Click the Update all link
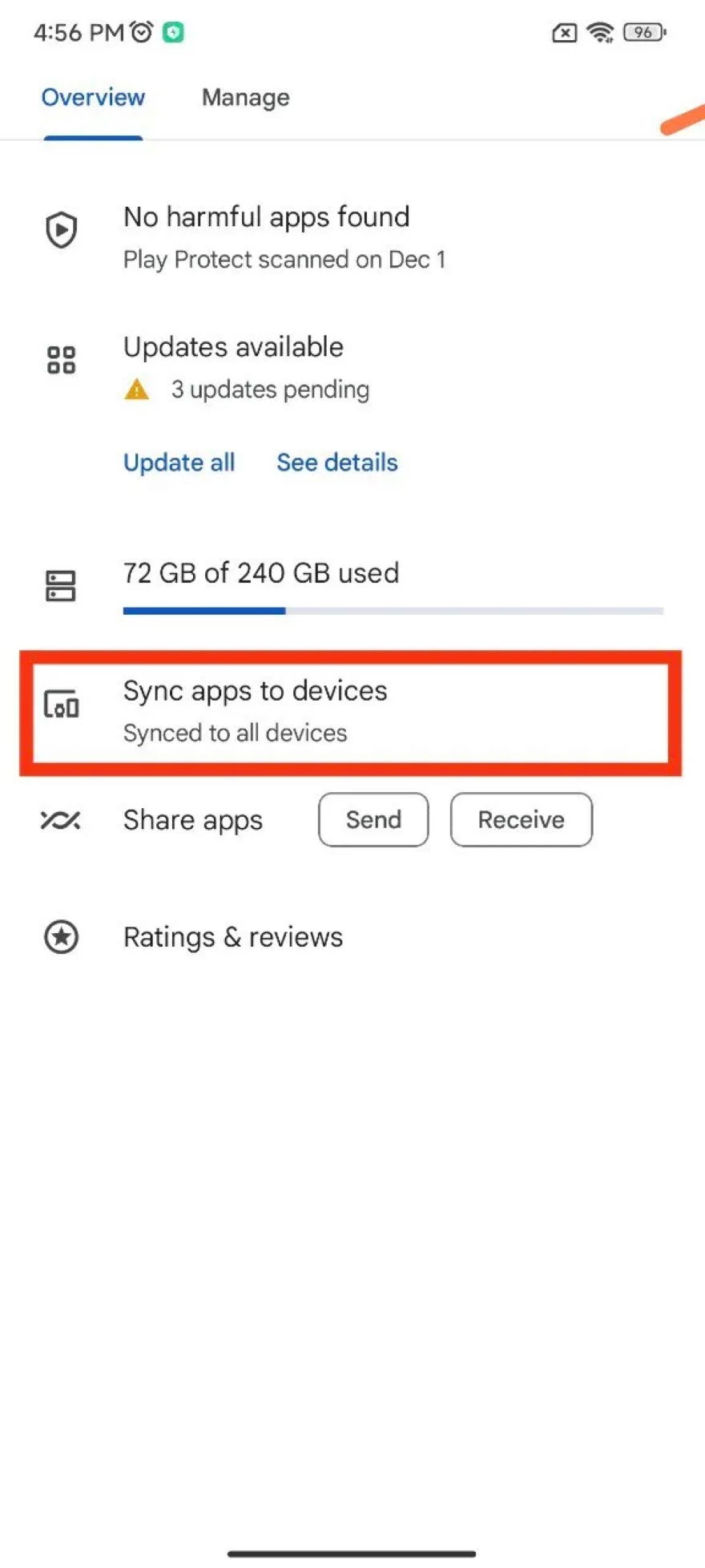This screenshot has width=705, height=1568. [x=179, y=463]
